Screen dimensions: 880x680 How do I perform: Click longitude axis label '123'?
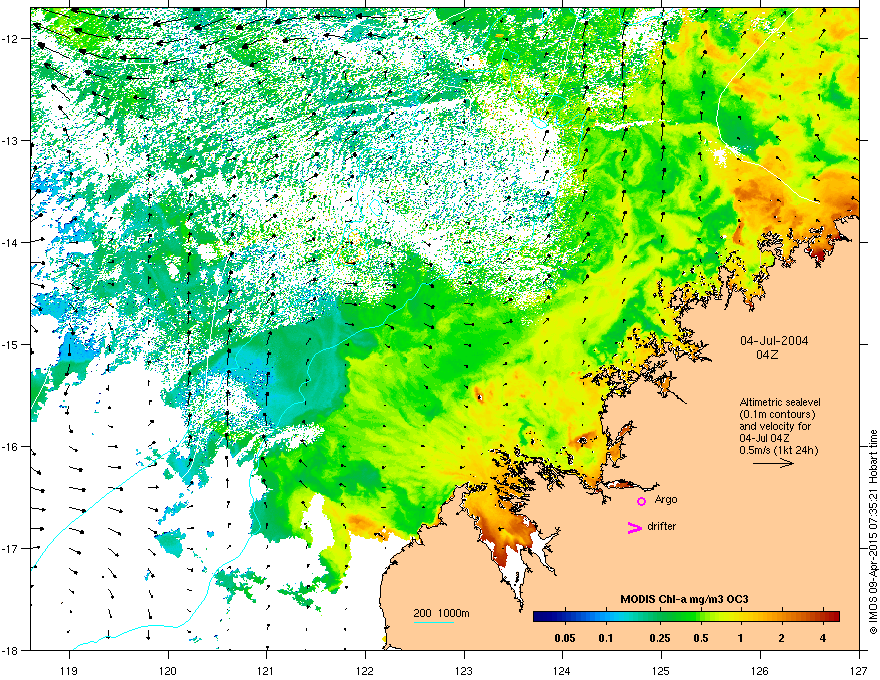tap(464, 670)
